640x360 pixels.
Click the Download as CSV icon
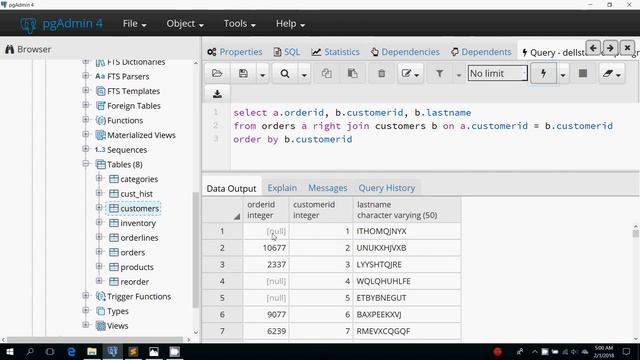(217, 94)
